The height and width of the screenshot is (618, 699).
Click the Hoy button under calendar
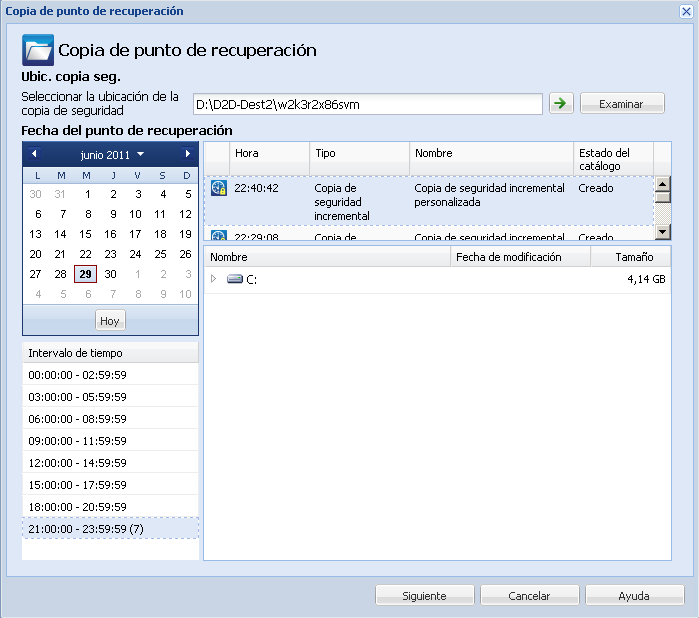pyautogui.click(x=110, y=320)
